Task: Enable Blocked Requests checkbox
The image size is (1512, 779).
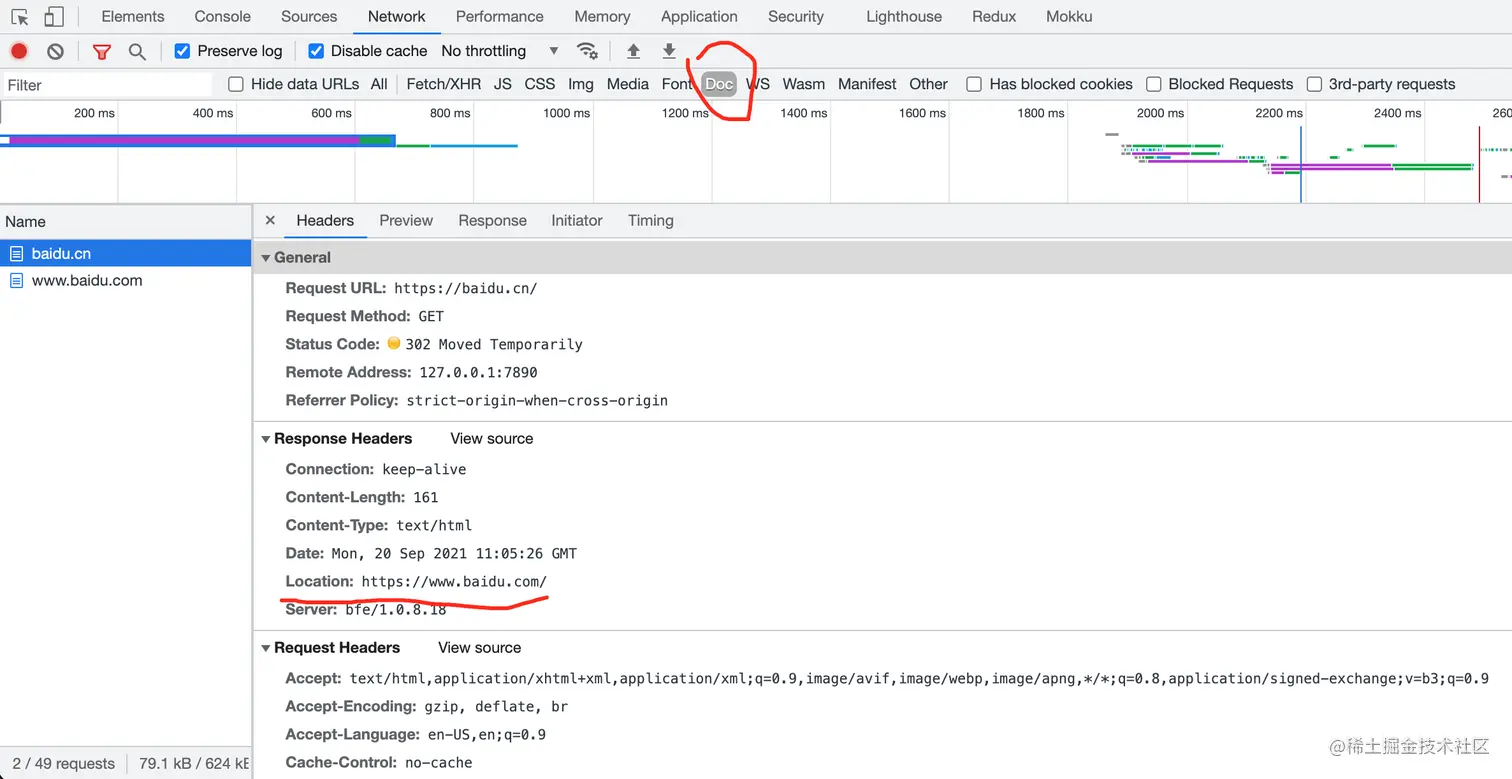Action: (x=1154, y=84)
